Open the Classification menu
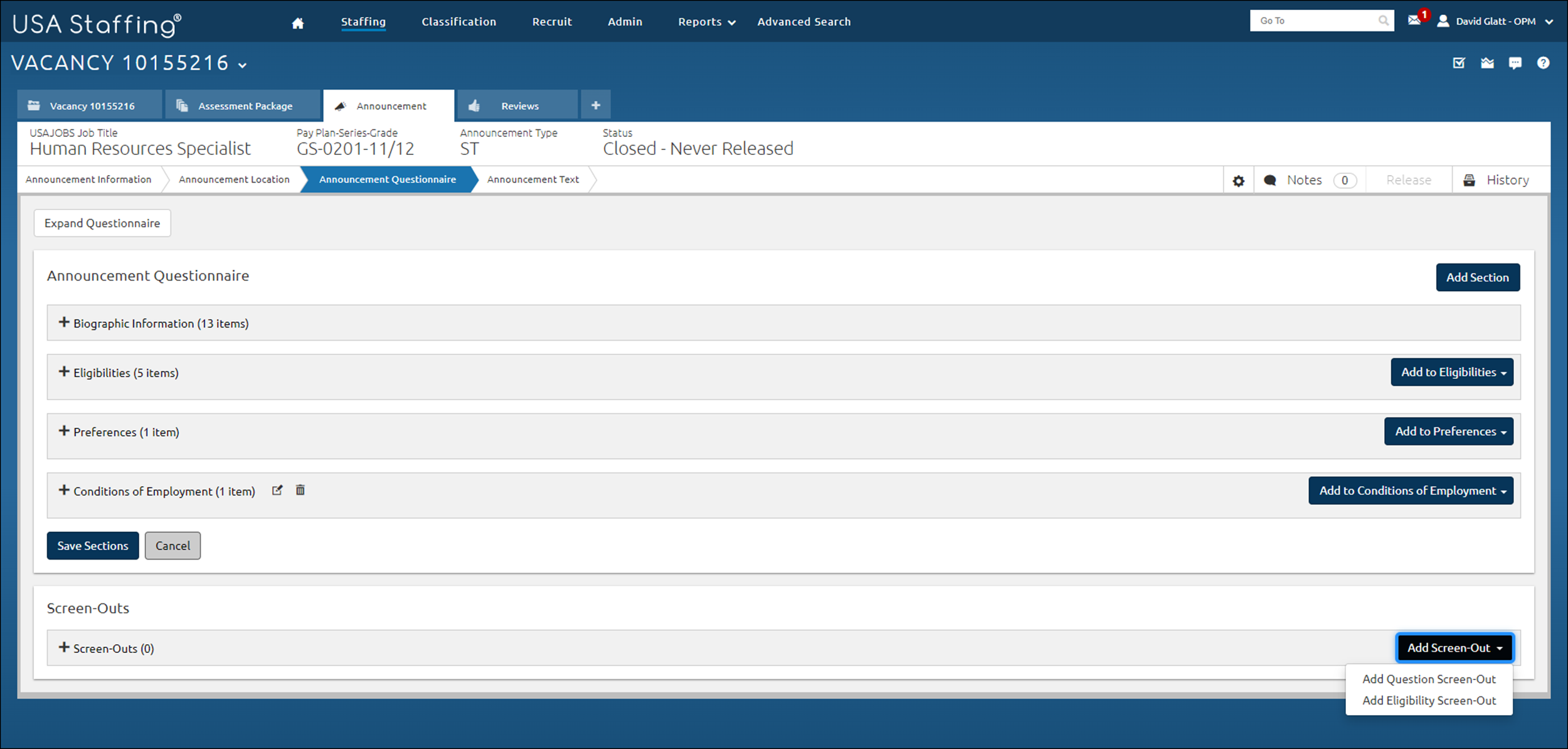Viewport: 1568px width, 749px height. 458,22
